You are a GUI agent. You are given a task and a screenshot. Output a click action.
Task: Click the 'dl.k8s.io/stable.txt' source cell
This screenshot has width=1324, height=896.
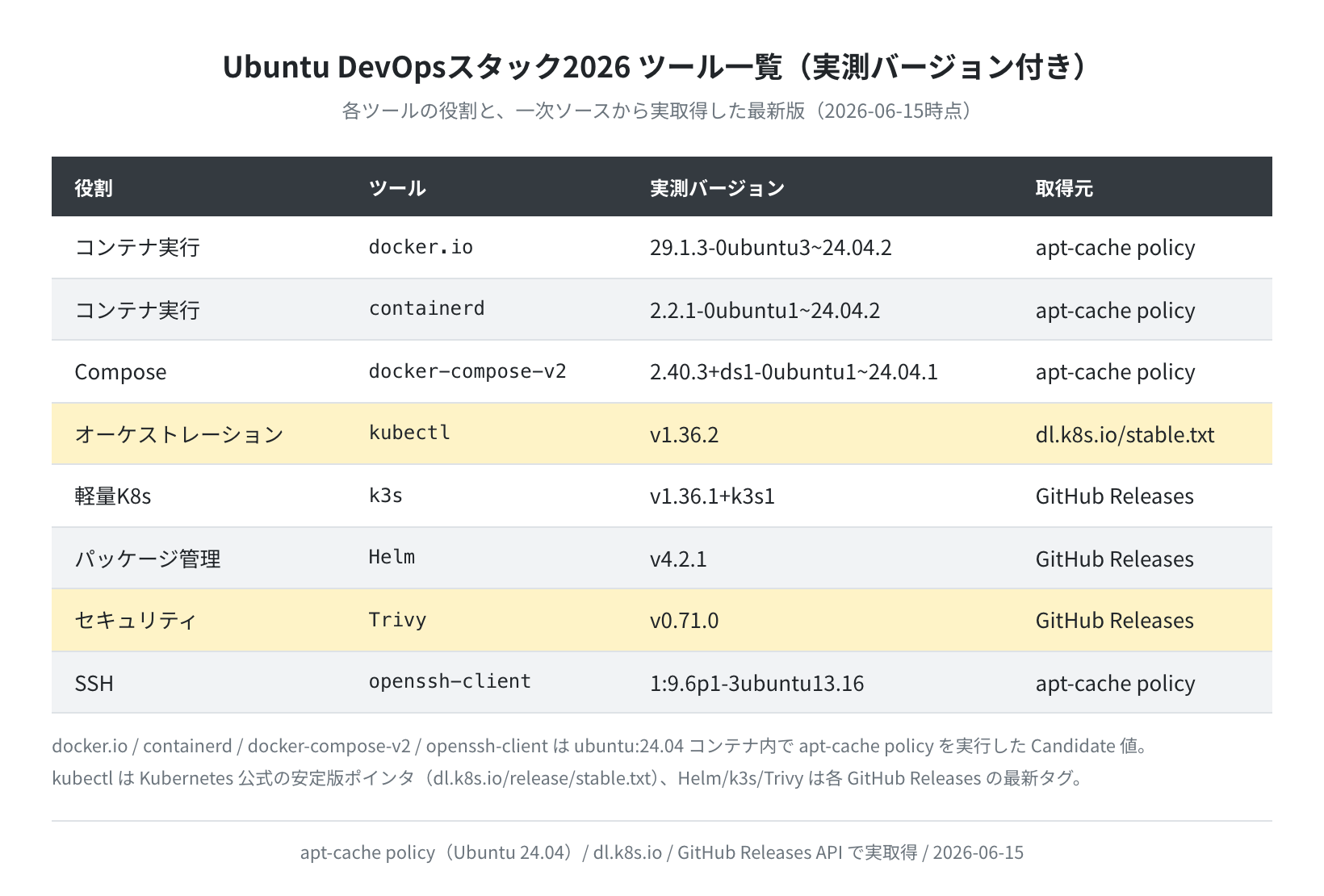[x=1125, y=434]
